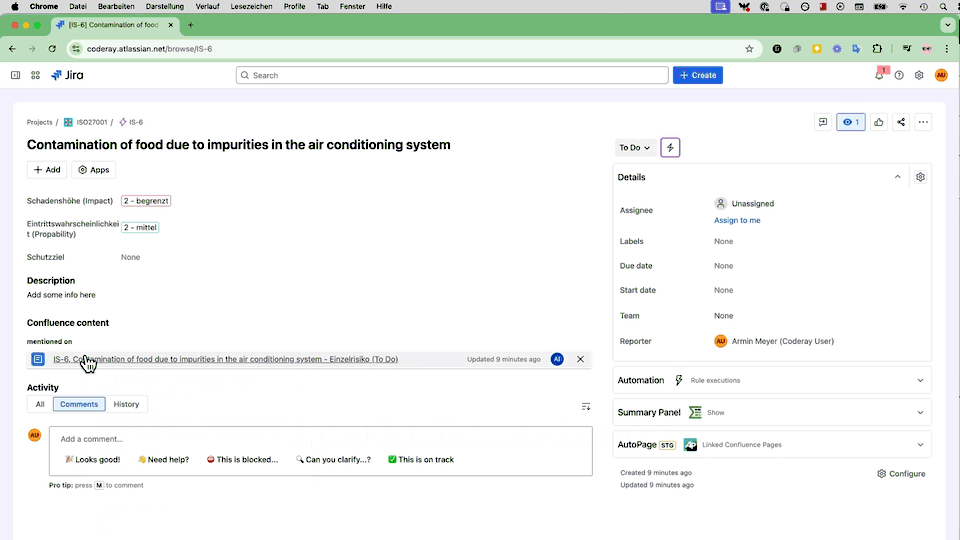Screen dimensions: 960x540
Task: Click the Create button
Action: 698,75
